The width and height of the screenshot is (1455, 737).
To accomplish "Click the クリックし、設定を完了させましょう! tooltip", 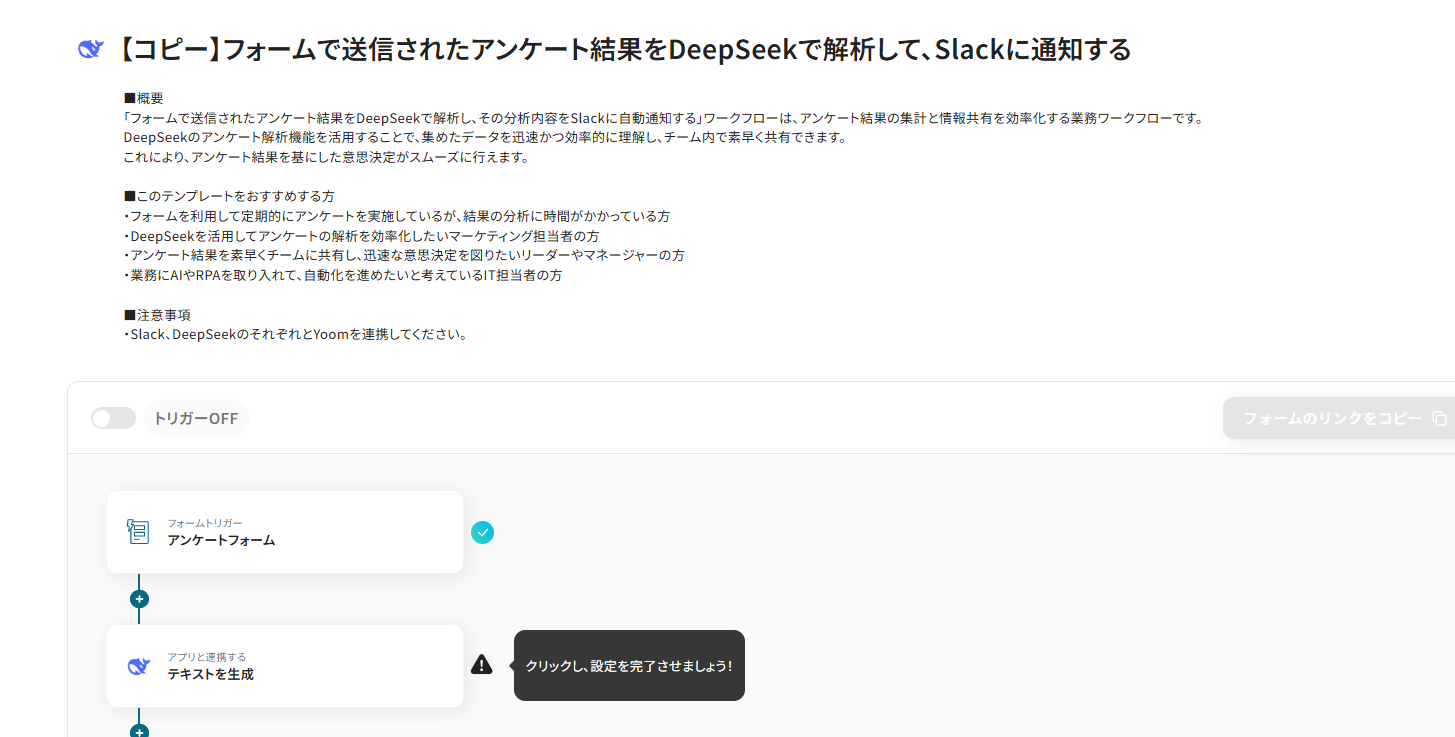I will [629, 665].
